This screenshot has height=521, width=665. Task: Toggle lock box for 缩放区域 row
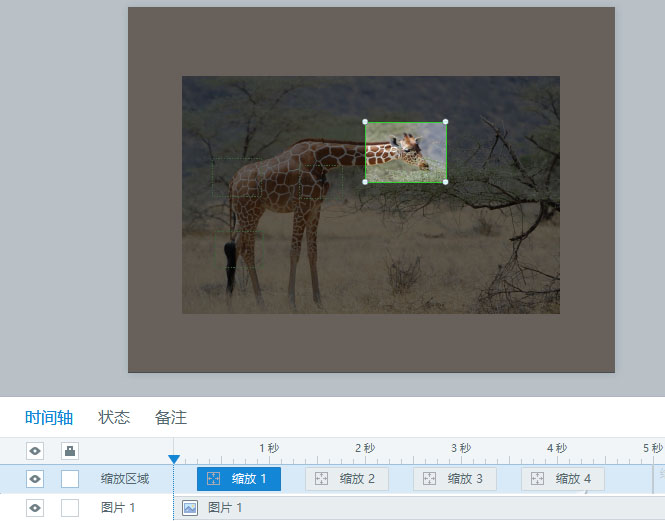(x=70, y=479)
